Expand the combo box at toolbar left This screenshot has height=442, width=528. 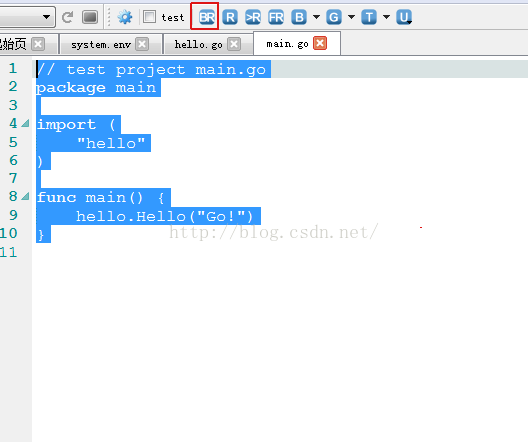(x=46, y=16)
